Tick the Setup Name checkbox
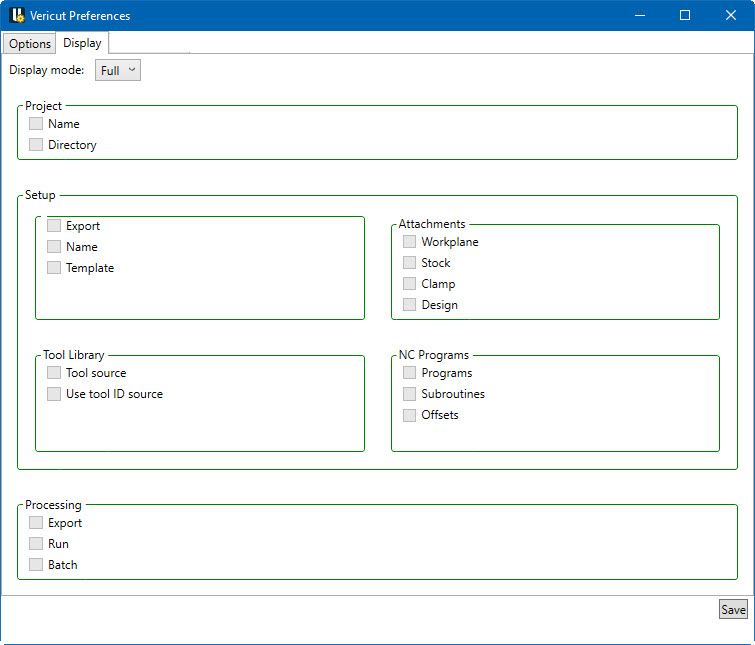The width and height of the screenshot is (755, 645). 54,246
